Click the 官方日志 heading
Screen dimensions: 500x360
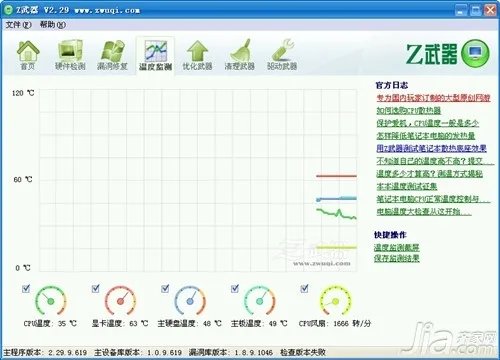click(392, 85)
